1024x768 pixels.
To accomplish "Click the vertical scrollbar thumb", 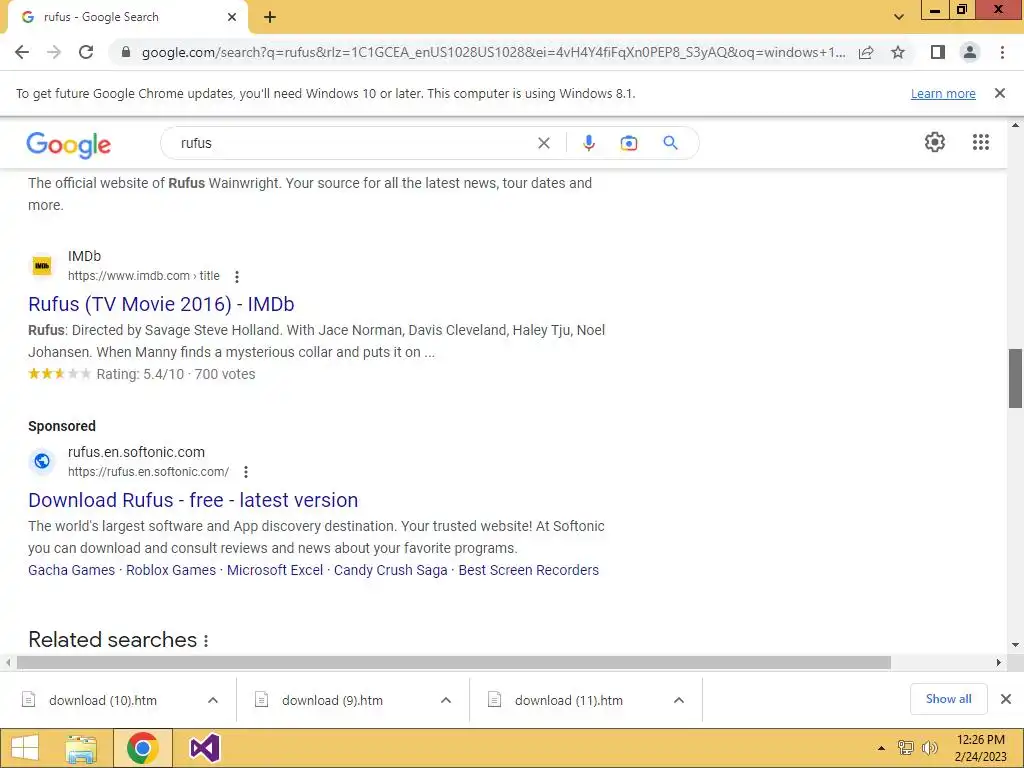I will (1015, 379).
